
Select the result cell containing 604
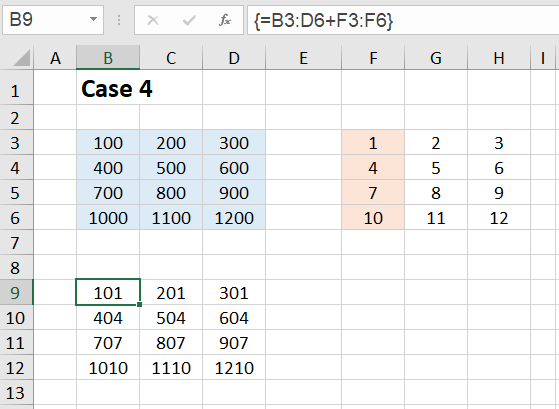[234, 317]
